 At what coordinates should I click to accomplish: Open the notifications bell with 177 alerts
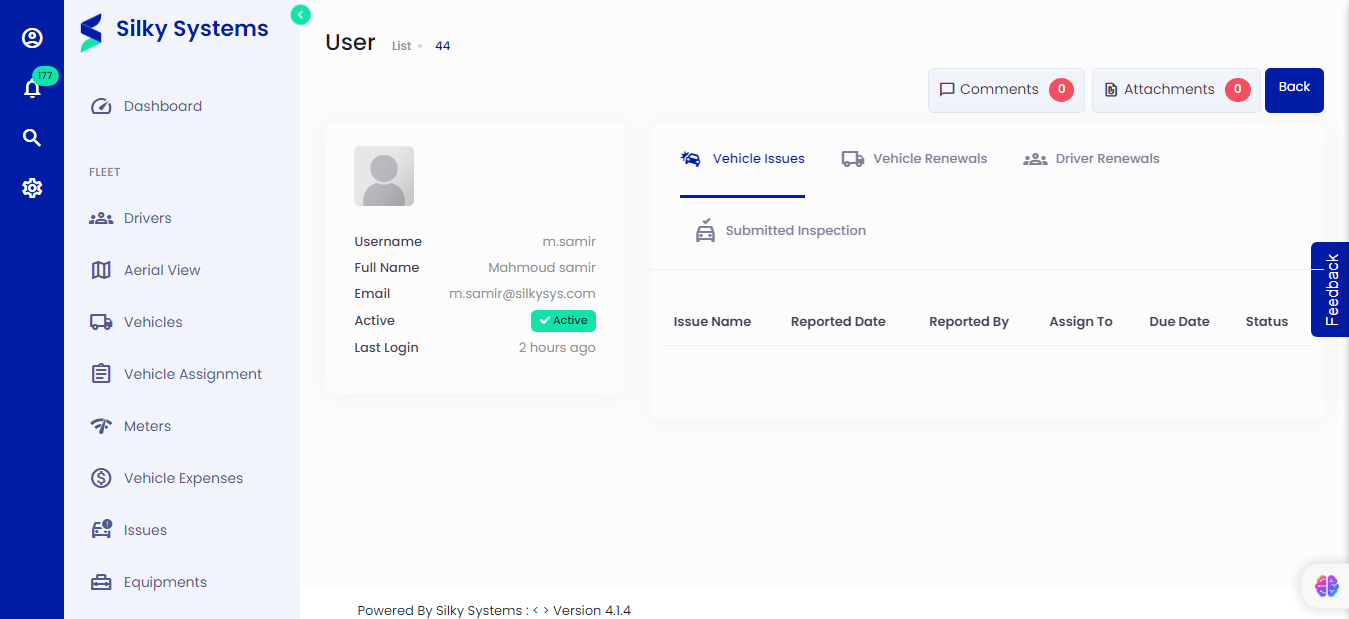[32, 88]
